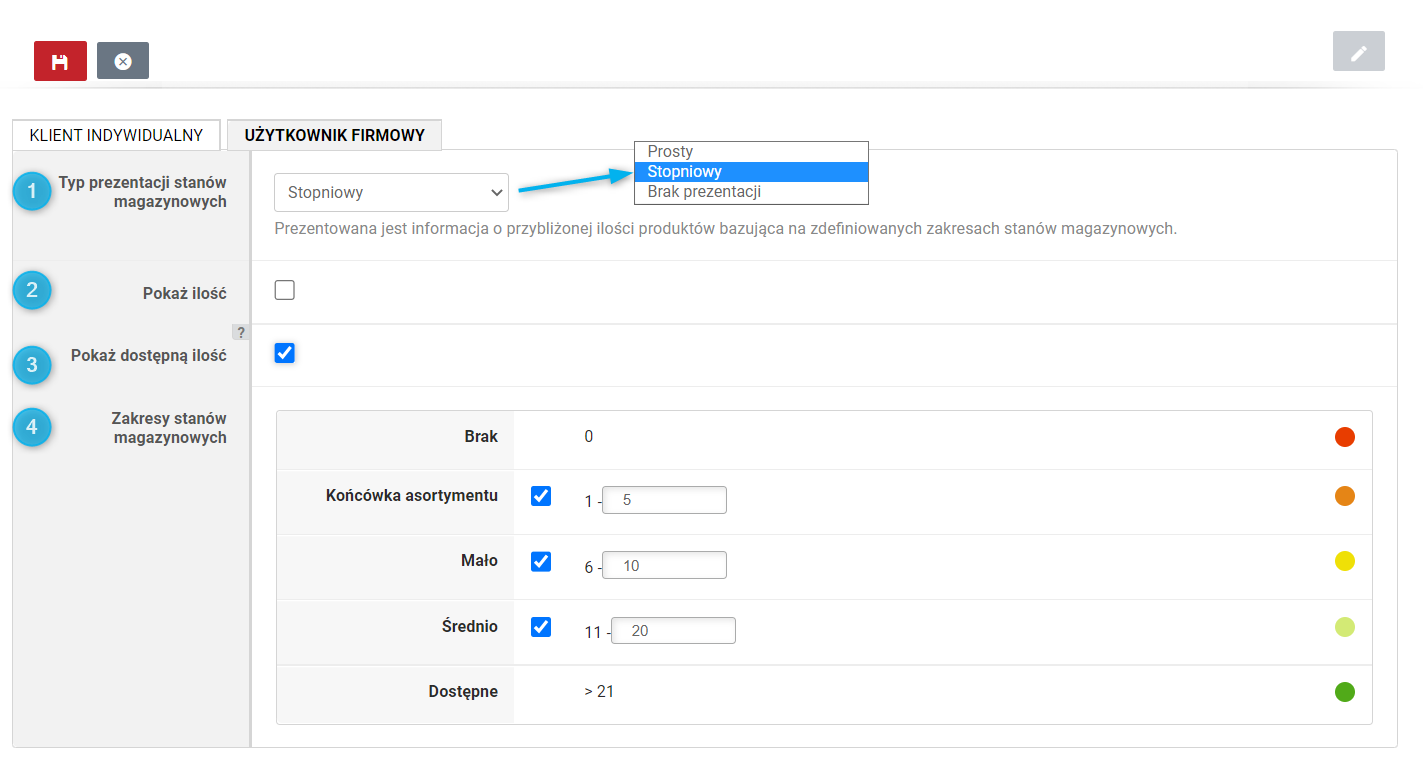Click step badge number 2
1423x778 pixels.
(32, 290)
